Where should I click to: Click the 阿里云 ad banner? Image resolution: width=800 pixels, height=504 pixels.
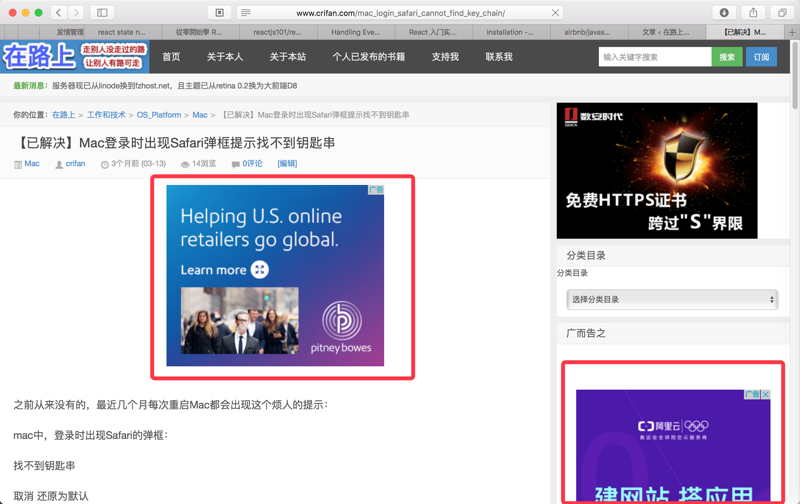point(673,449)
